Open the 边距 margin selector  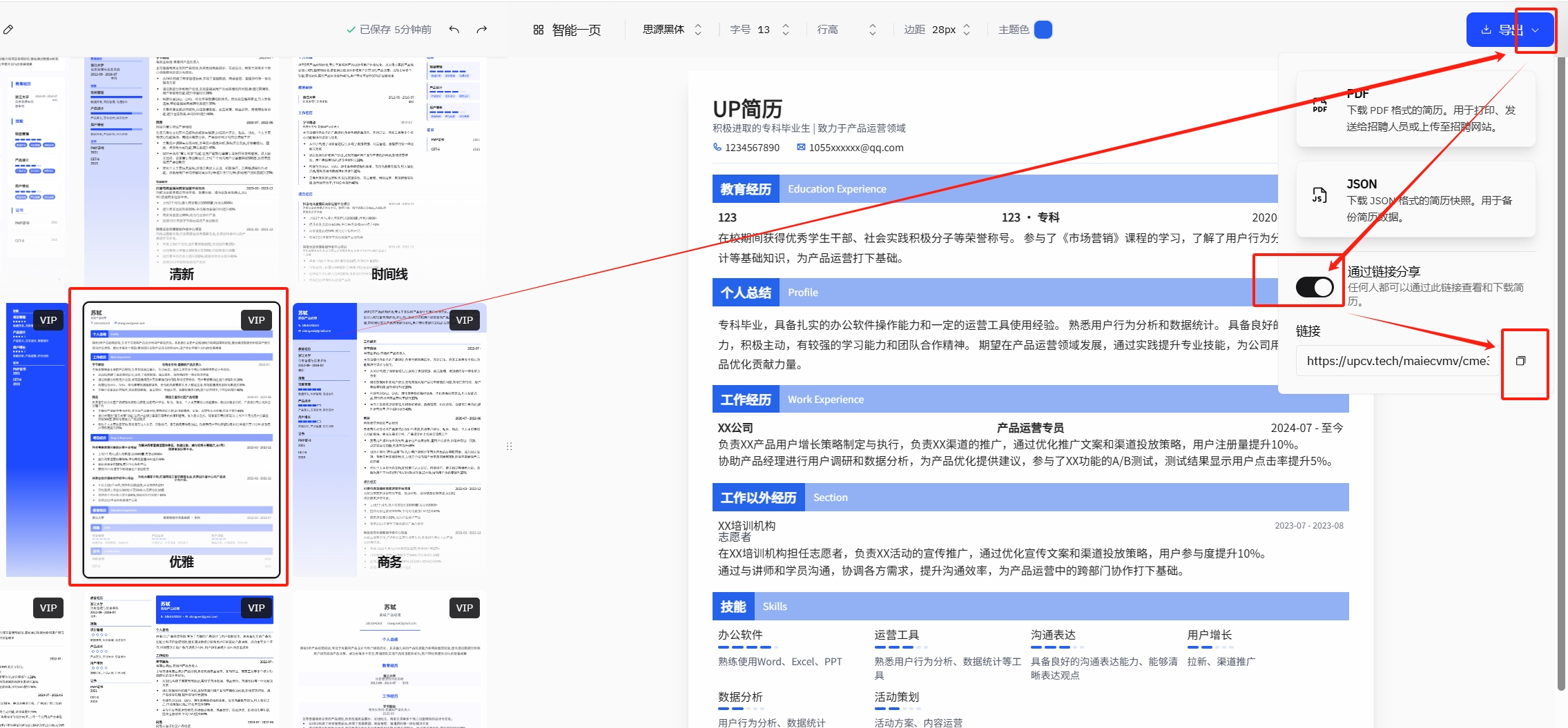[937, 30]
